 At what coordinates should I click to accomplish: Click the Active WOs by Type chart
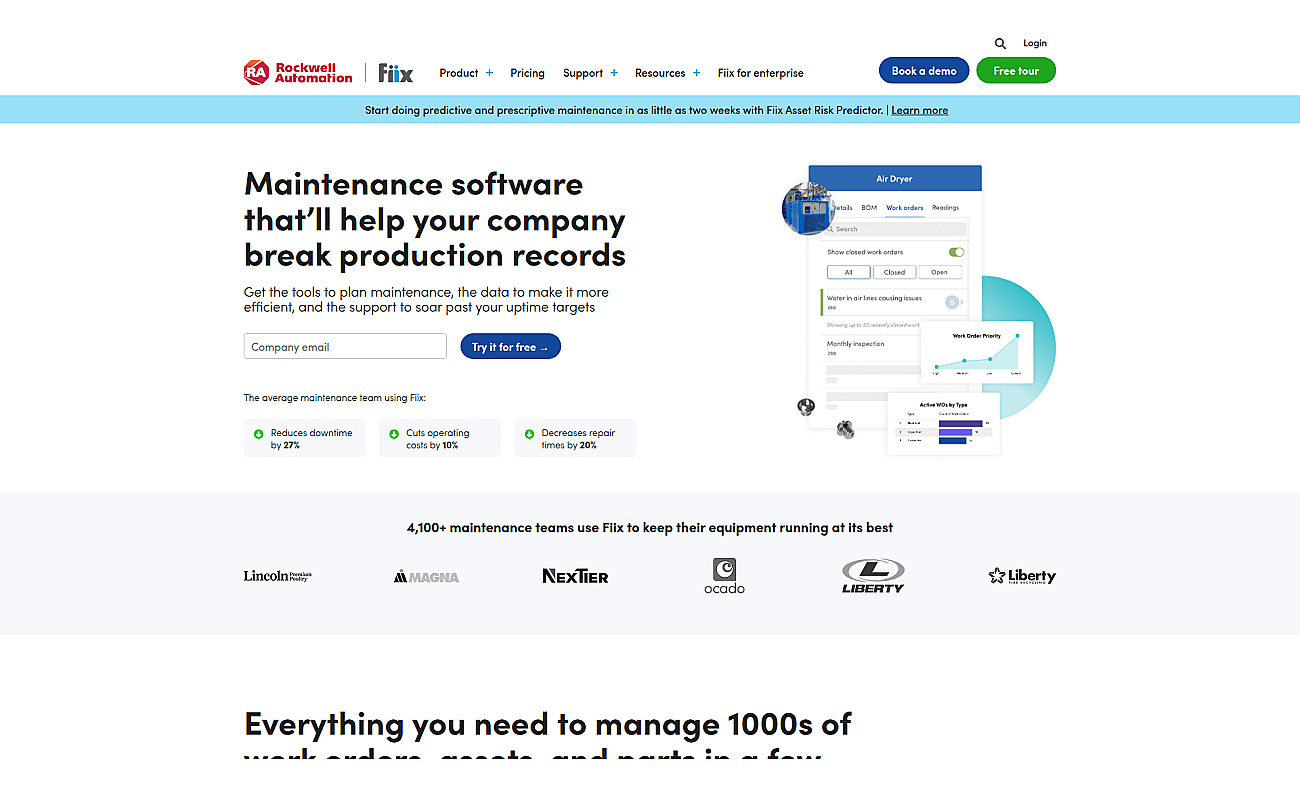point(943,423)
